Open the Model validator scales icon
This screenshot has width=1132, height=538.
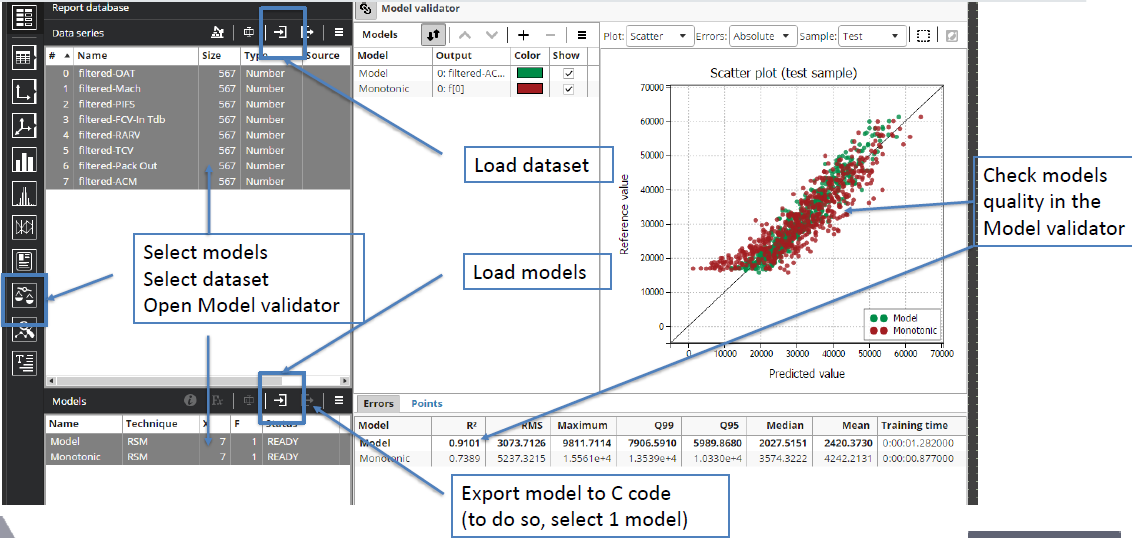25,295
